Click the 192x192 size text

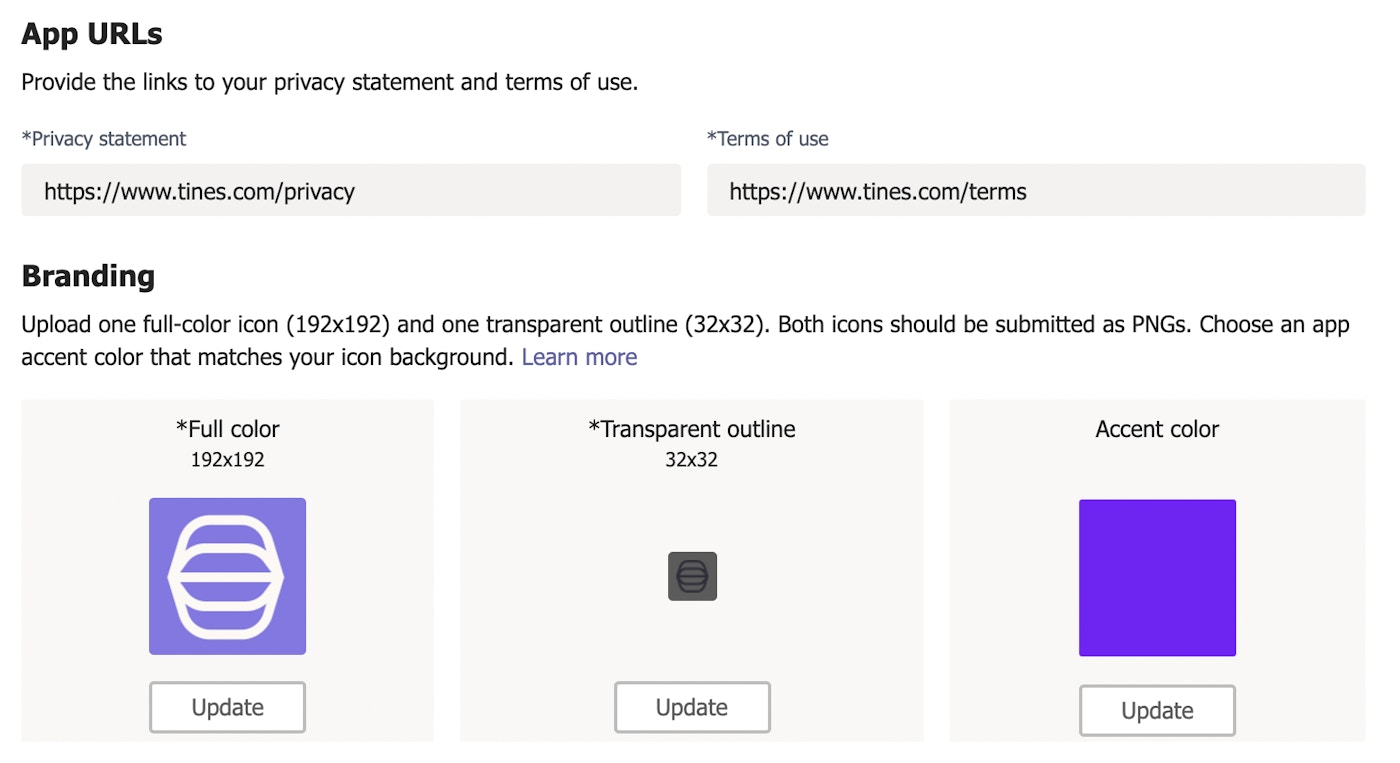point(227,460)
